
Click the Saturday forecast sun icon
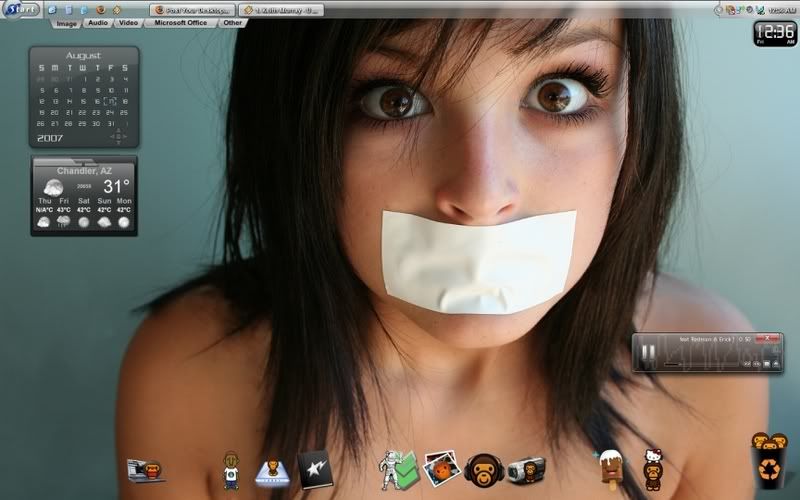[84, 222]
